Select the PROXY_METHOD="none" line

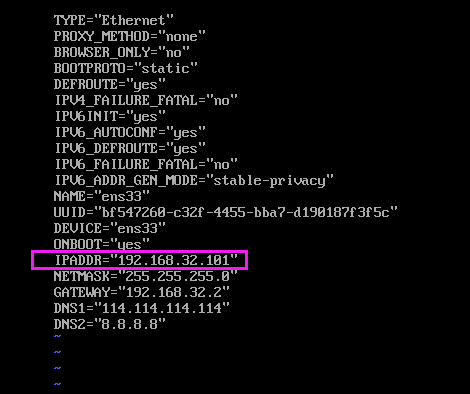[130, 36]
